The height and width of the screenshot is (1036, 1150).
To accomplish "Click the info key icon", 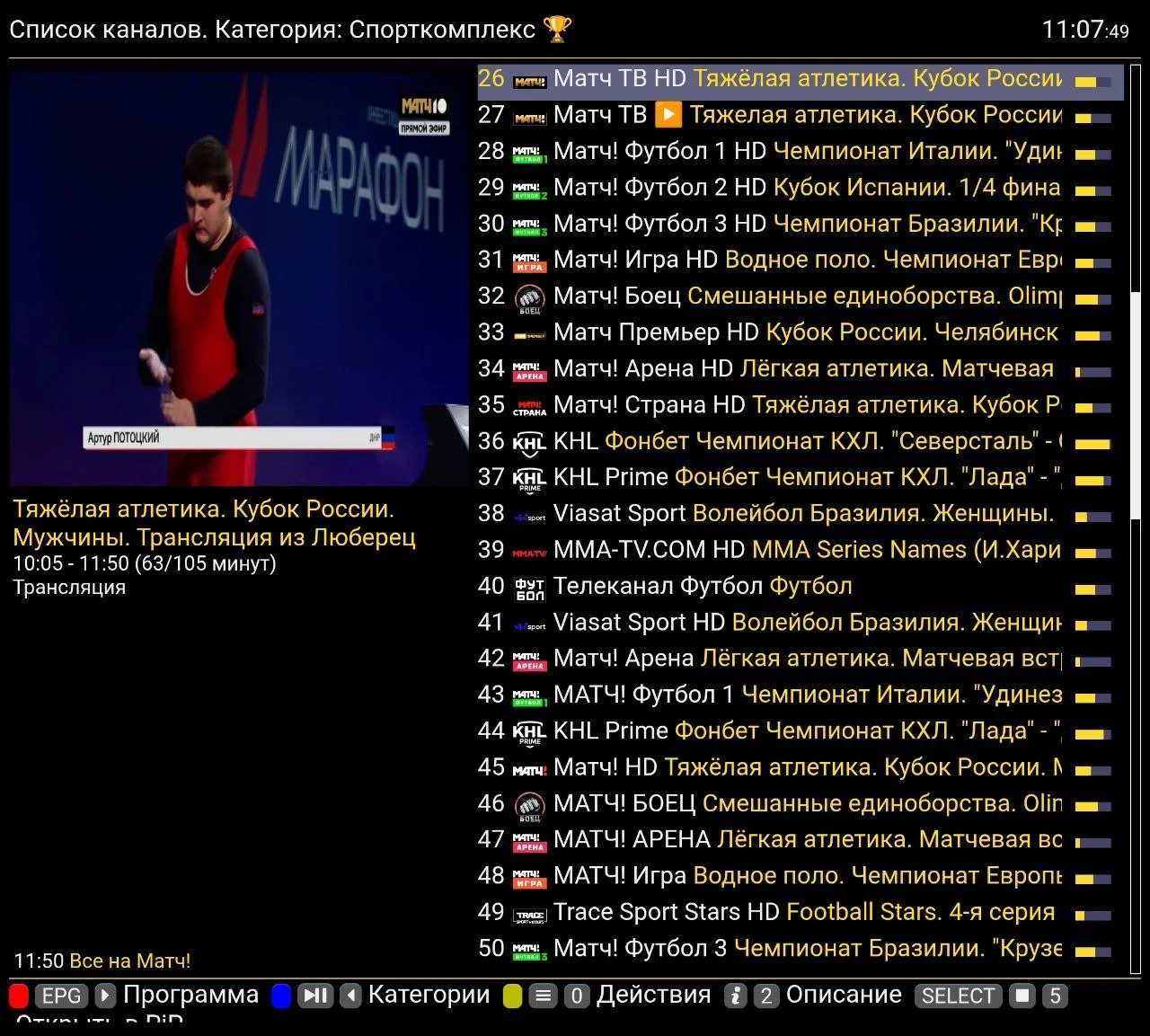I will pos(736,996).
